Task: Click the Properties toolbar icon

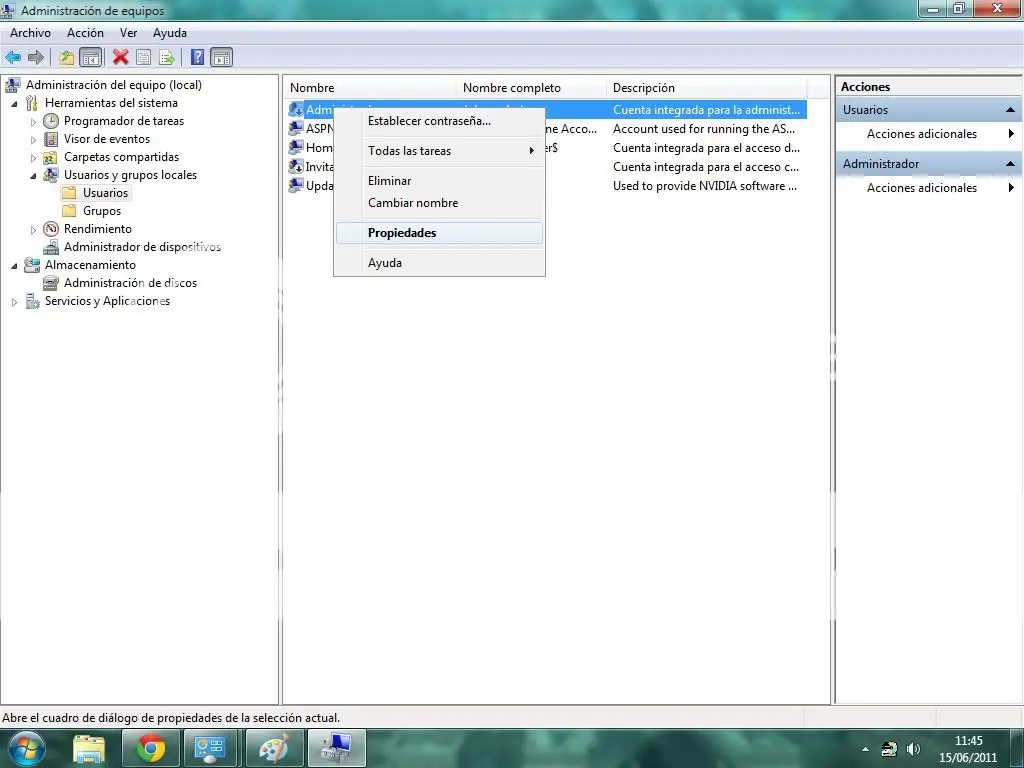Action: coord(144,58)
